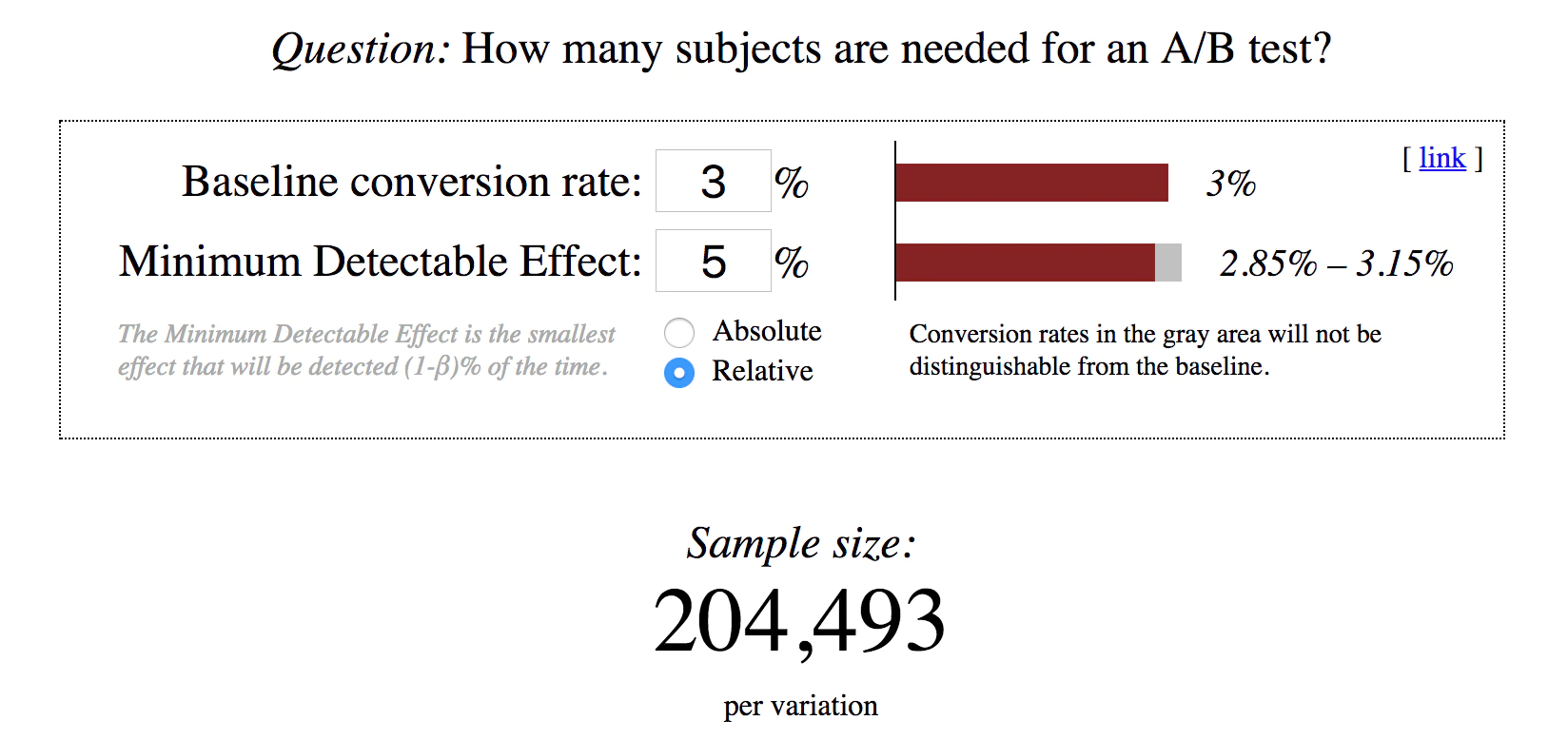Click the "Relative" option label
Image resolution: width=1568 pixels, height=740 pixels.
(762, 371)
